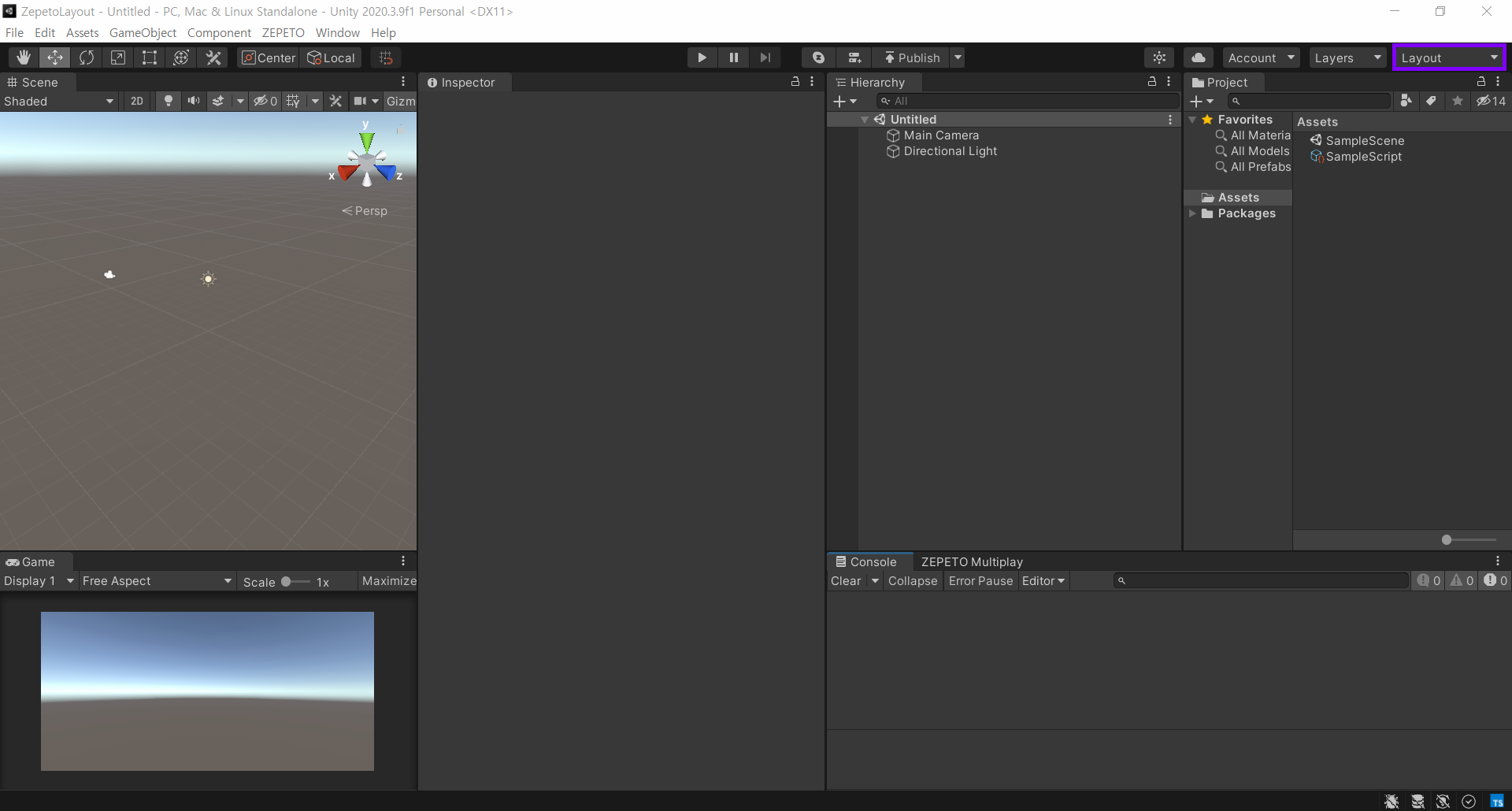The width and height of the screenshot is (1512, 811).
Task: Open scene component tools icon
Action: (x=335, y=101)
